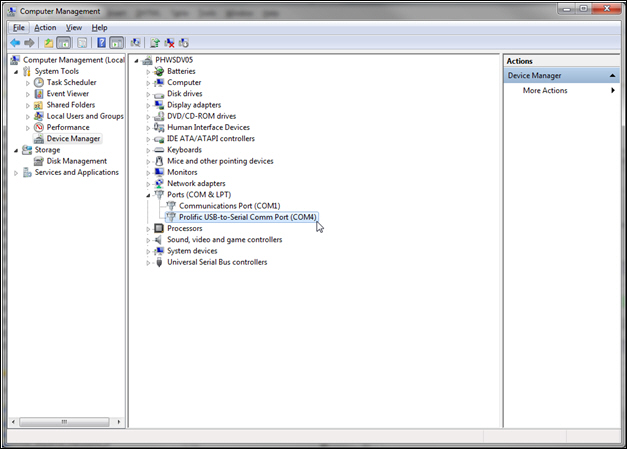Expand the Network adapters category
The width and height of the screenshot is (627, 449).
click(x=148, y=184)
